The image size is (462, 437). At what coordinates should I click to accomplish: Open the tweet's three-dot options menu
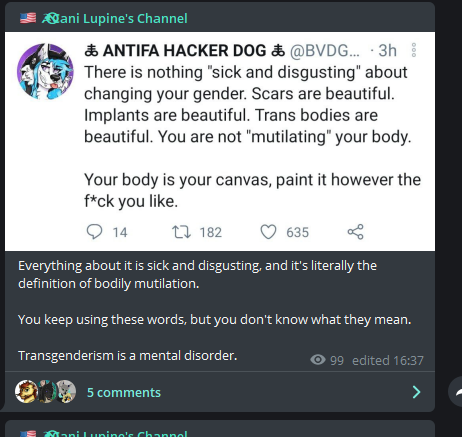pos(414,50)
